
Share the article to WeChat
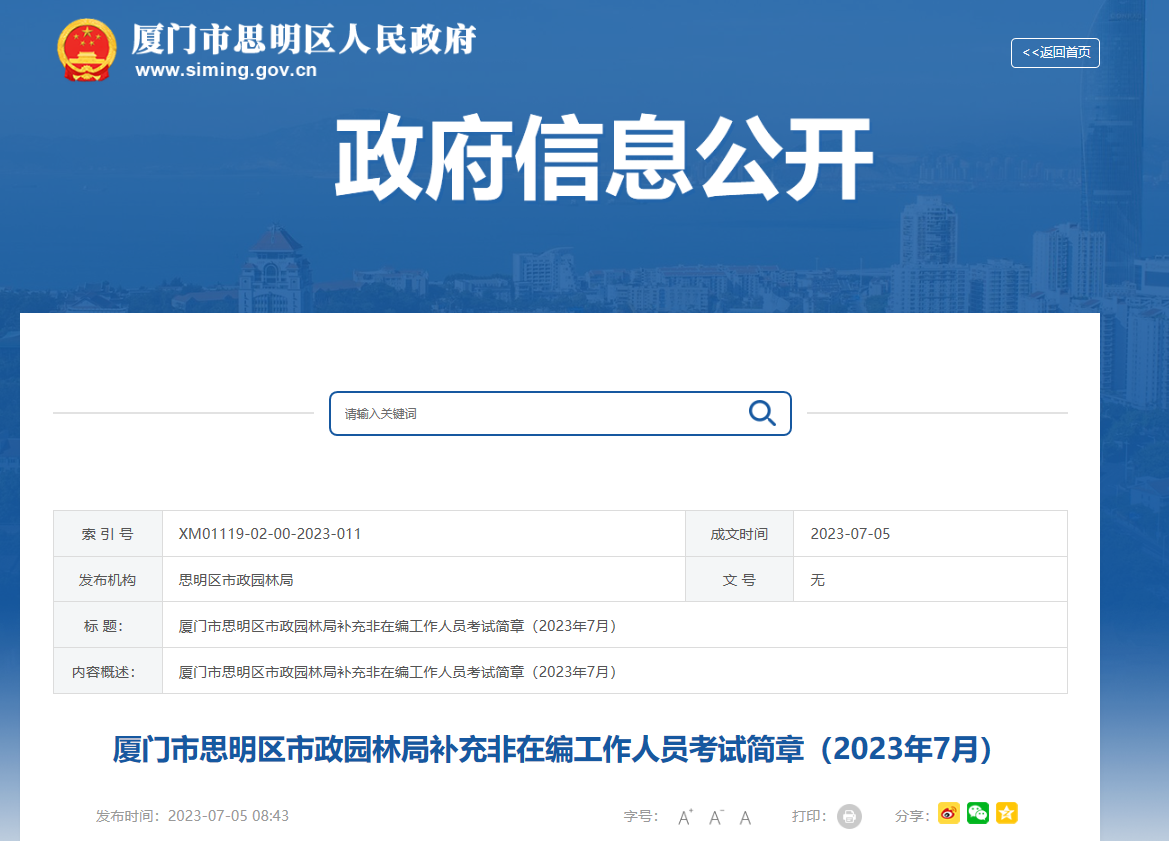point(977,813)
